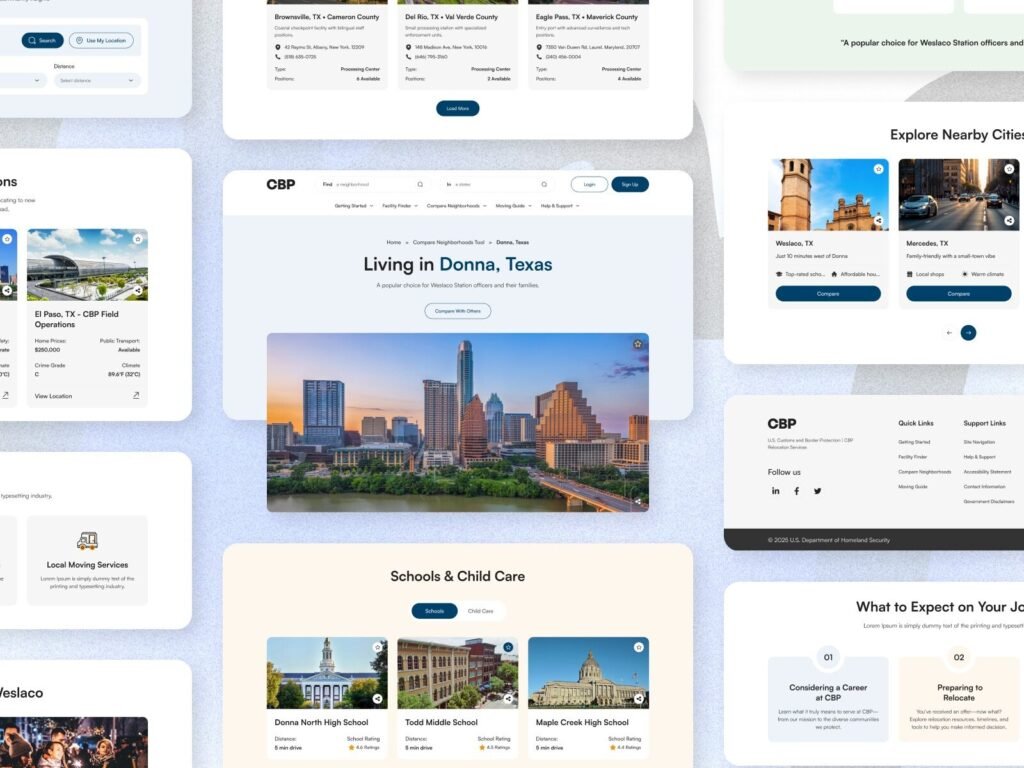1024x768 pixels.
Task: Click the search icon in the state field
Action: (x=544, y=184)
